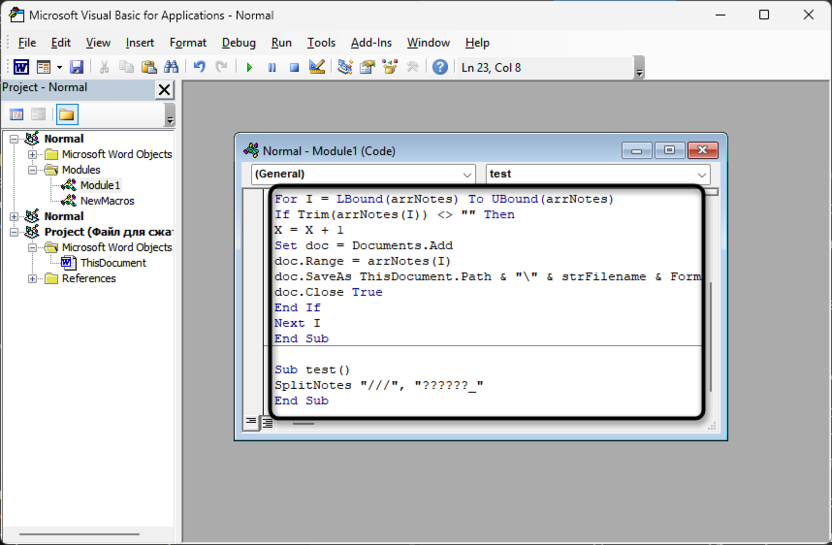The image size is (832, 545).
Task: Toggle Design Mode icon
Action: (317, 67)
